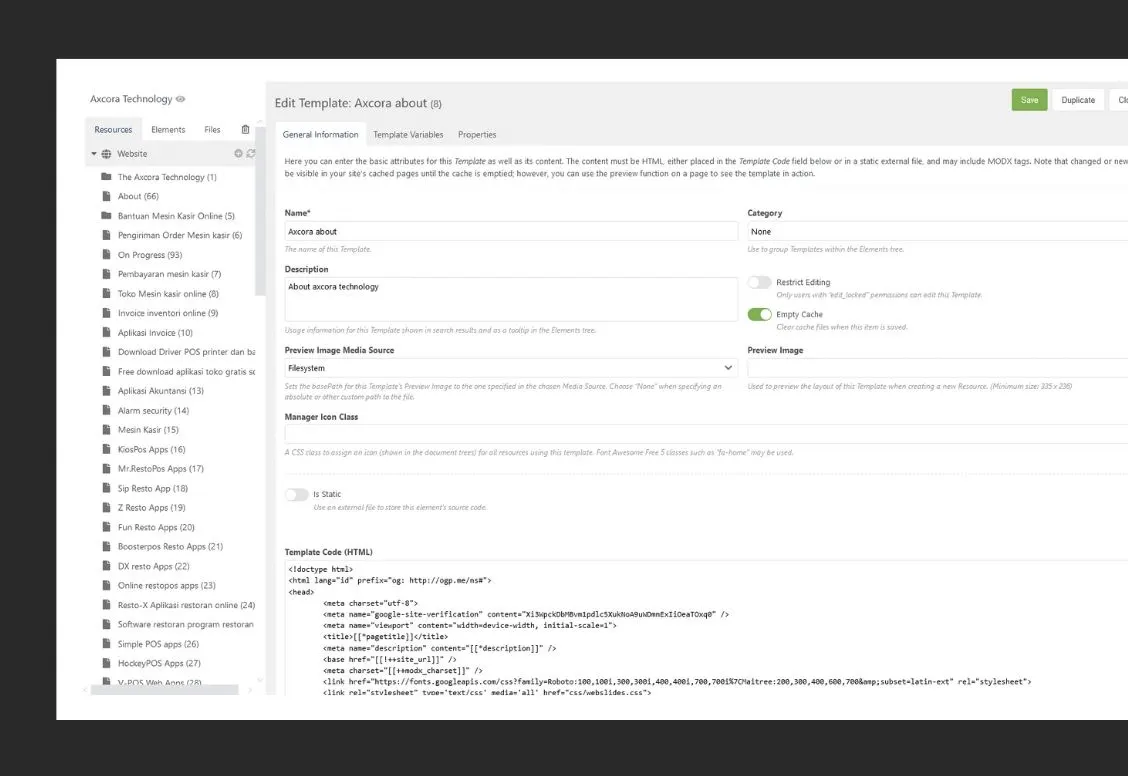
Task: Switch to the Resources tab
Action: 113,129
